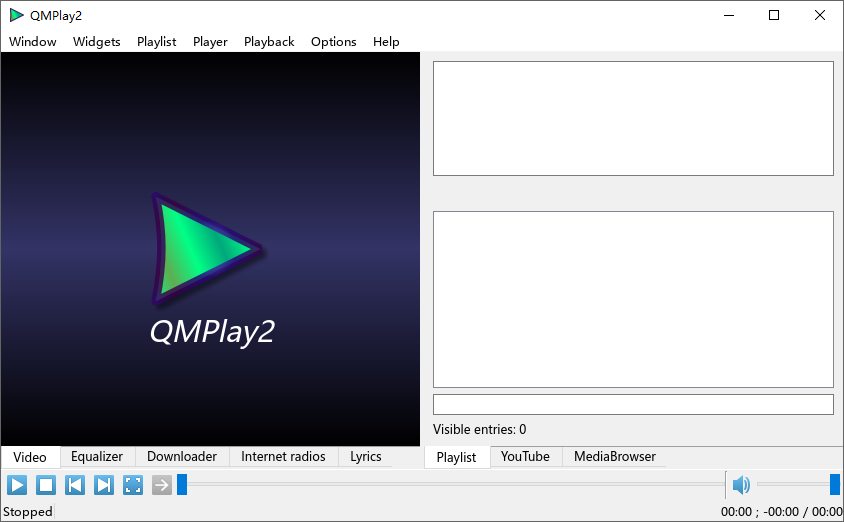This screenshot has width=844, height=522.
Task: Open the Widgets menu
Action: (x=96, y=41)
